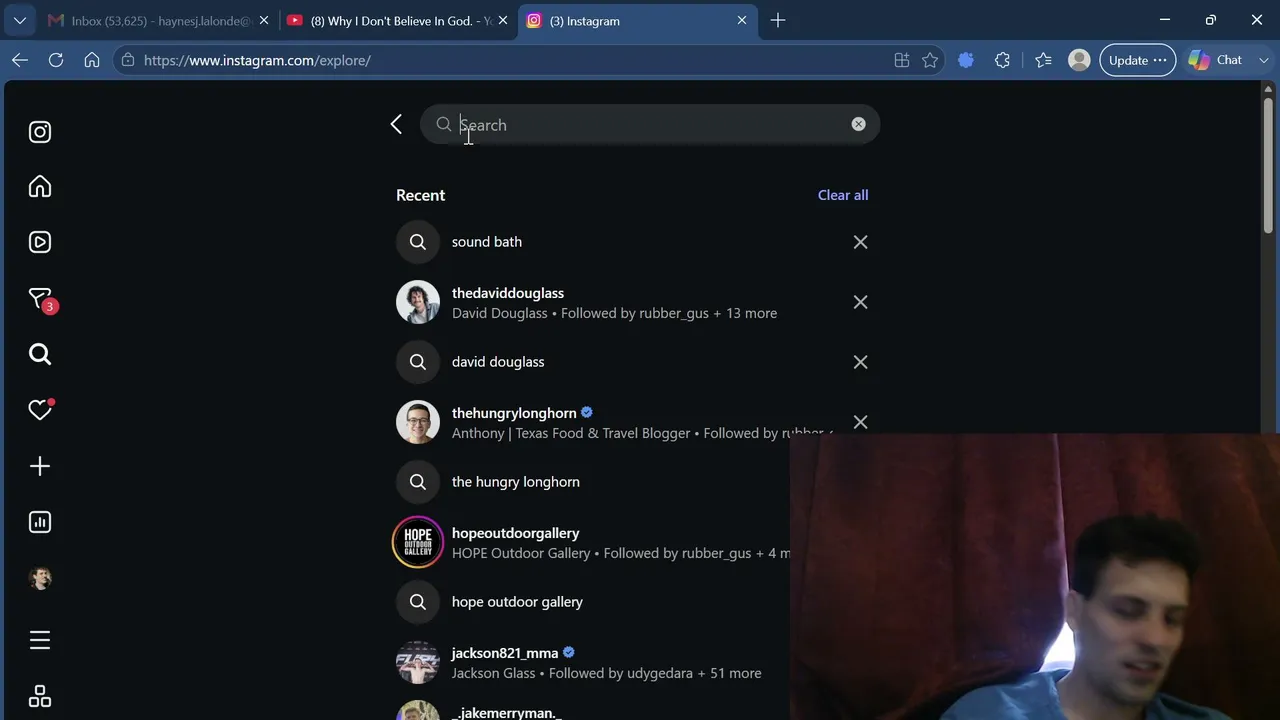Click the Search input field
This screenshot has height=720, width=1280.
tap(650, 125)
